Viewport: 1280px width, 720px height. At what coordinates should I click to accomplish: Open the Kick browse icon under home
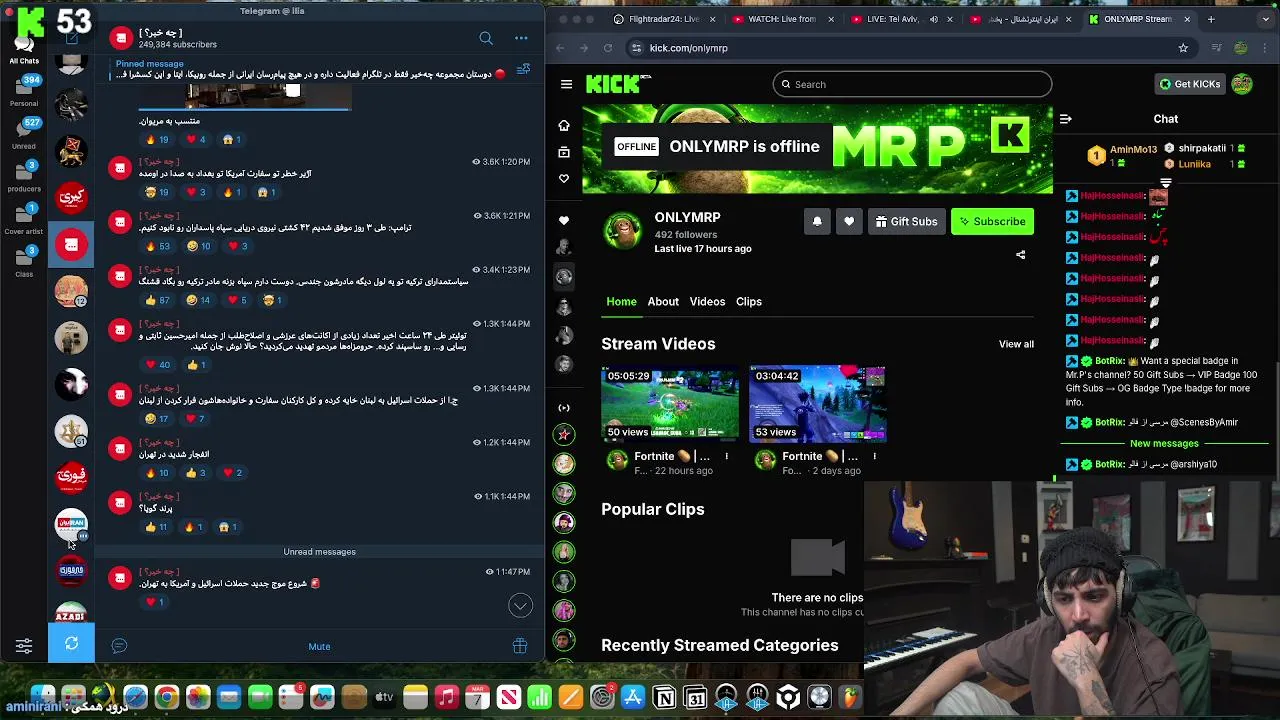click(564, 152)
